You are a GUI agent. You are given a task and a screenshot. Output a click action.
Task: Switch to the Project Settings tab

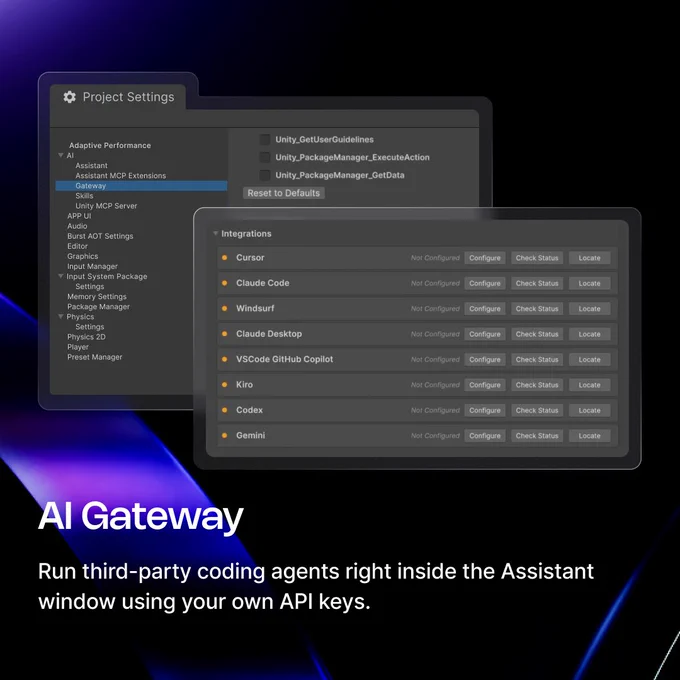pyautogui.click(x=118, y=97)
